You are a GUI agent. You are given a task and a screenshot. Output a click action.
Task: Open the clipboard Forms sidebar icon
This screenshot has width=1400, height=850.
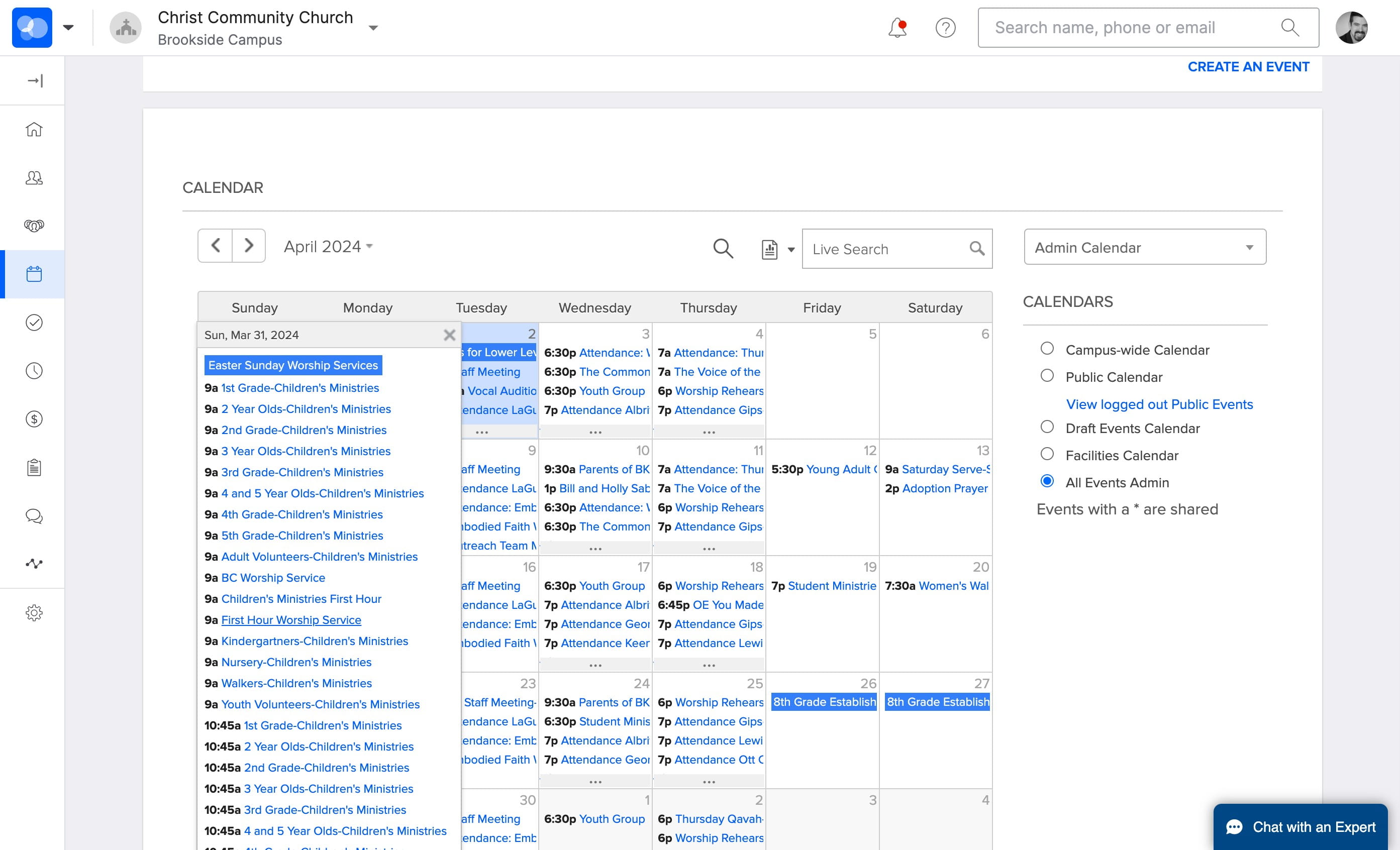coord(34,468)
